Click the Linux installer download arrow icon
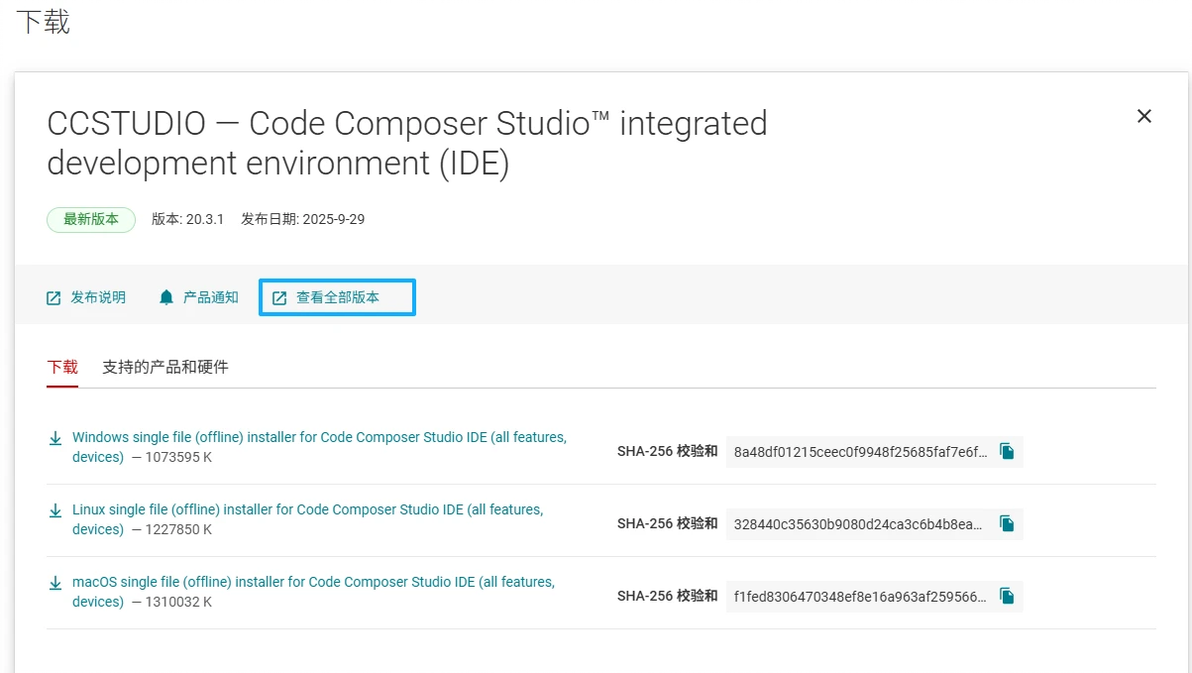This screenshot has height=673, width=1192. tap(56, 510)
